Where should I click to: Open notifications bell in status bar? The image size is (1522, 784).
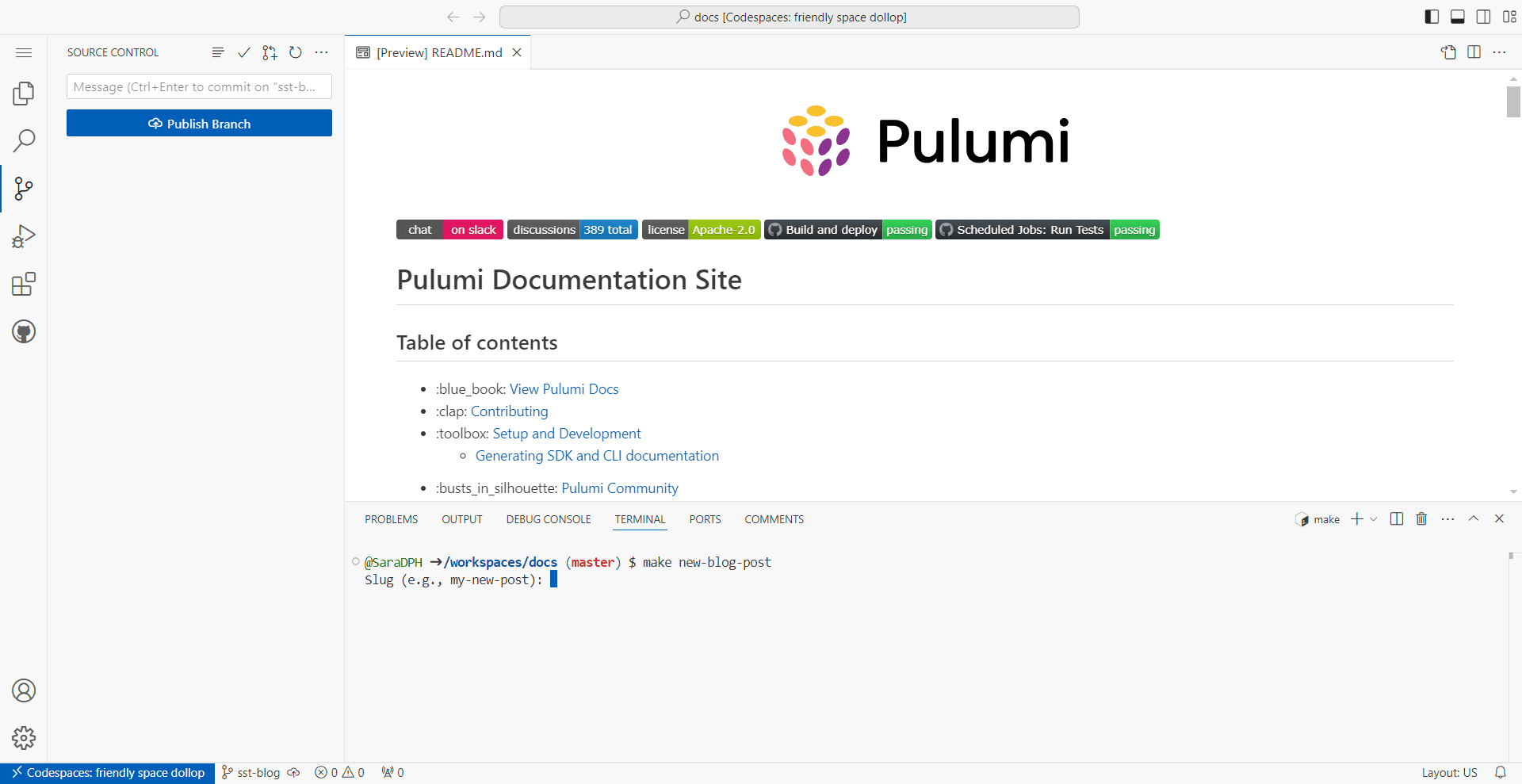pyautogui.click(x=1501, y=773)
